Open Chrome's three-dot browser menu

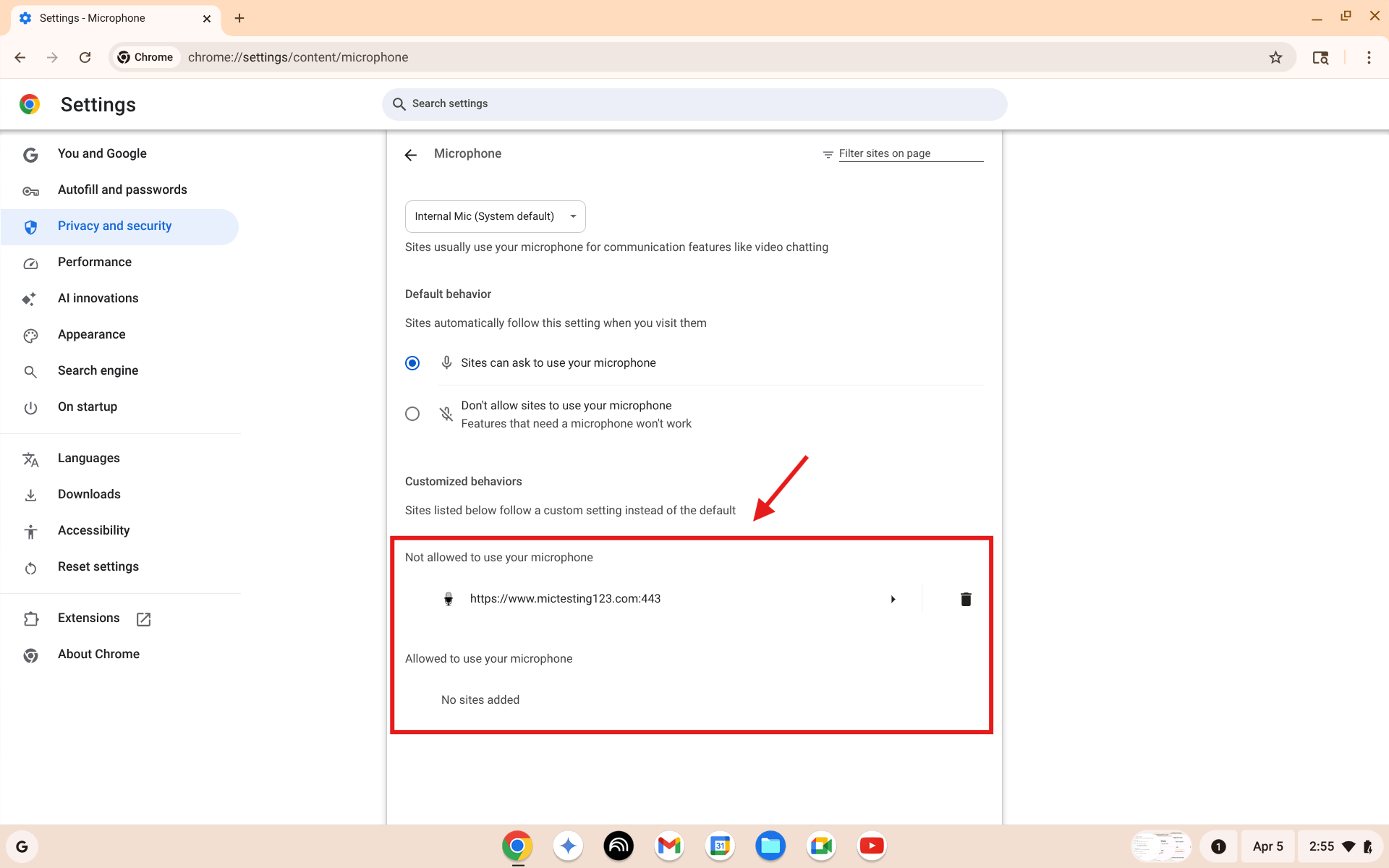tap(1369, 57)
